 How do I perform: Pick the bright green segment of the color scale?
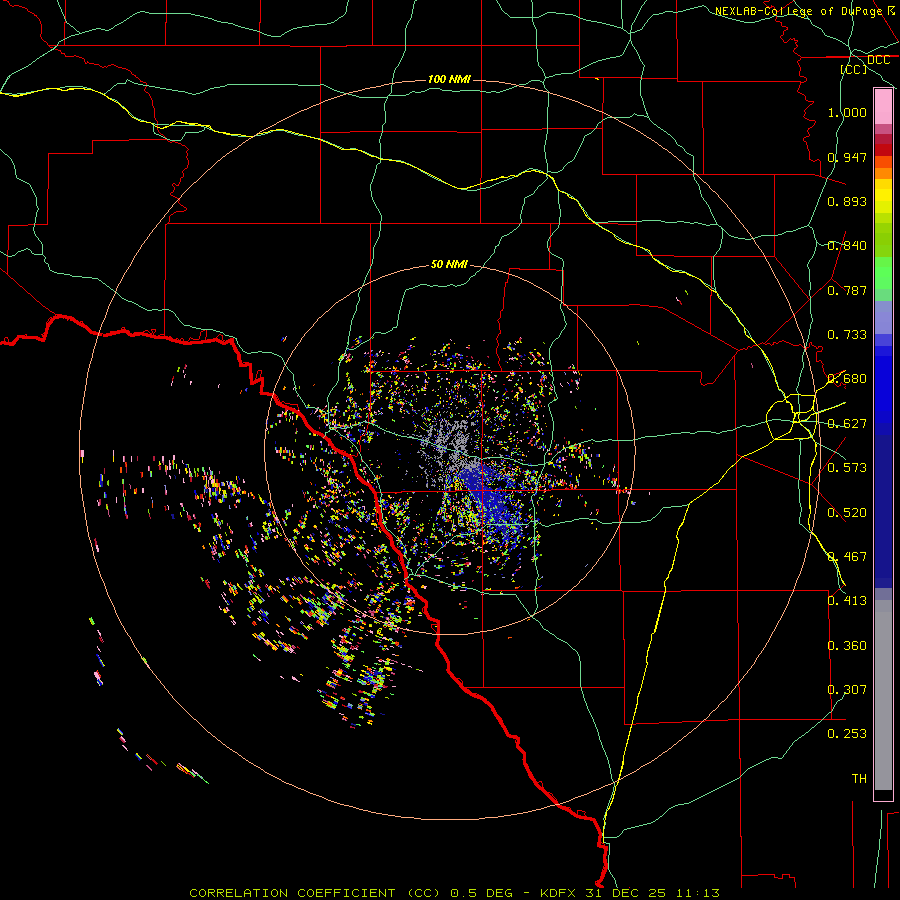883,273
